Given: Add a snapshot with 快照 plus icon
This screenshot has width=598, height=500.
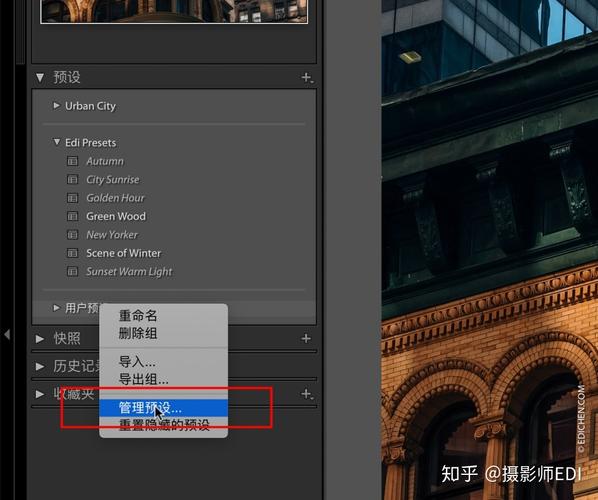Looking at the screenshot, I should click(306, 338).
